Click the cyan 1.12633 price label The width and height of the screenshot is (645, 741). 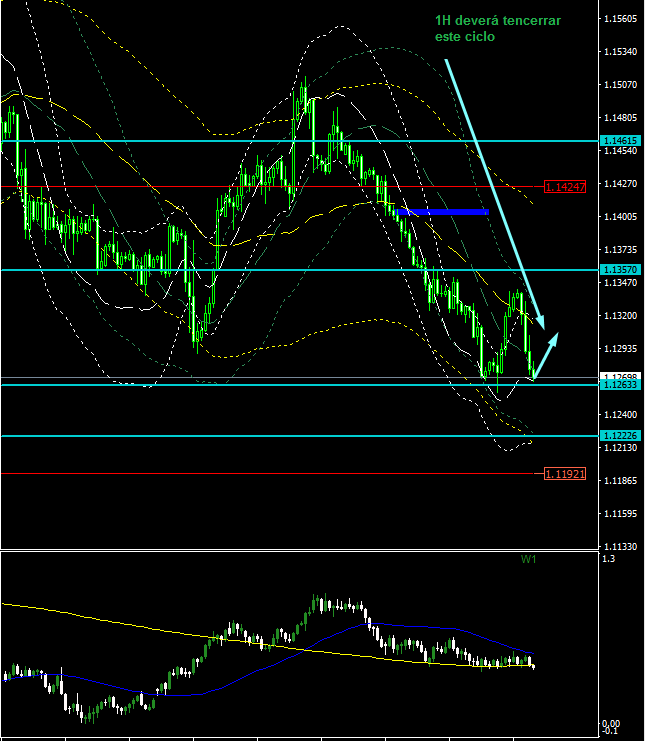pos(620,385)
